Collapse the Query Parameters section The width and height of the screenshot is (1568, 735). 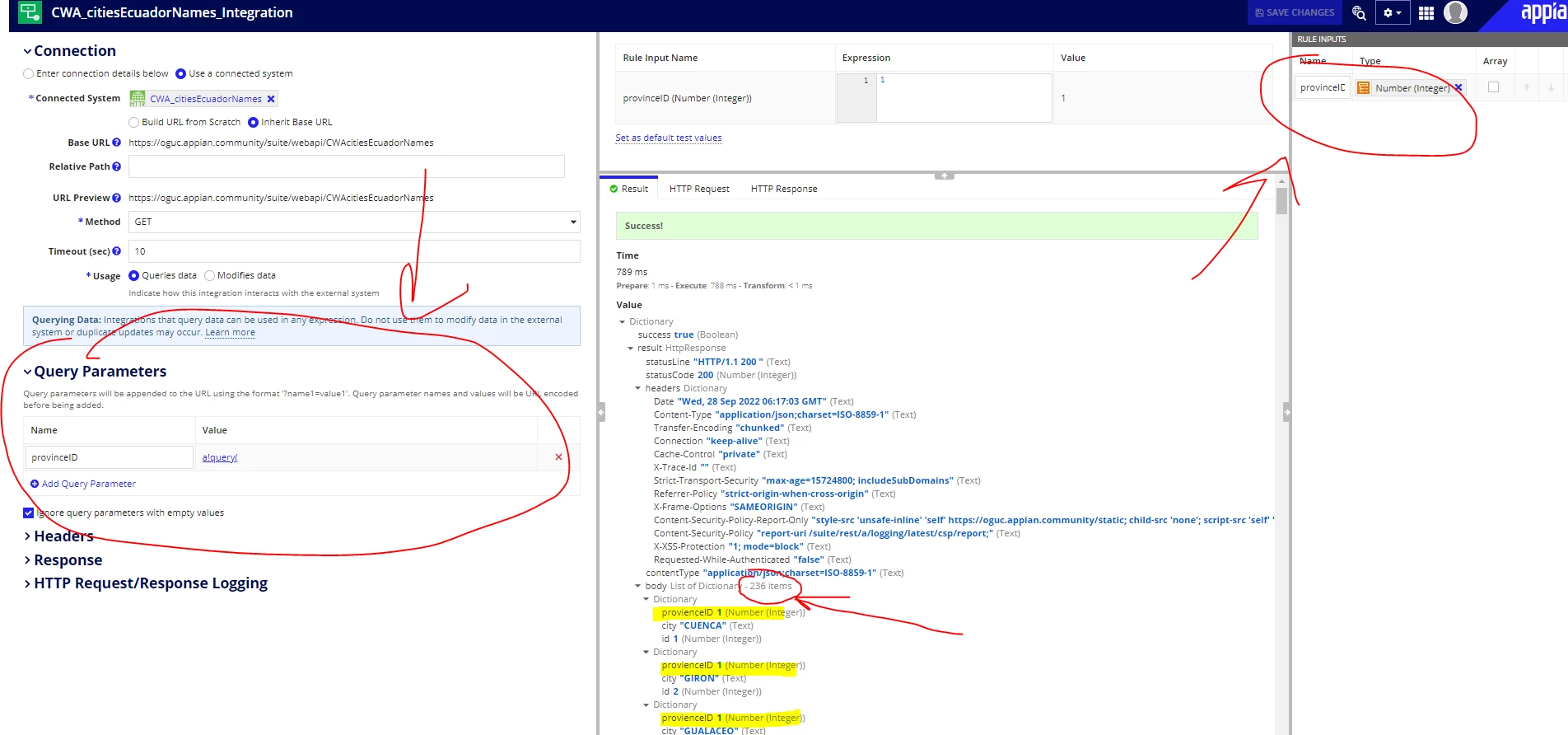click(27, 372)
